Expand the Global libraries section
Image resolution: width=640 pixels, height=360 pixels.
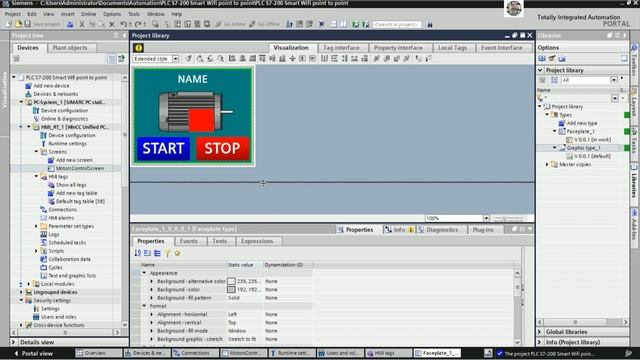click(540, 332)
